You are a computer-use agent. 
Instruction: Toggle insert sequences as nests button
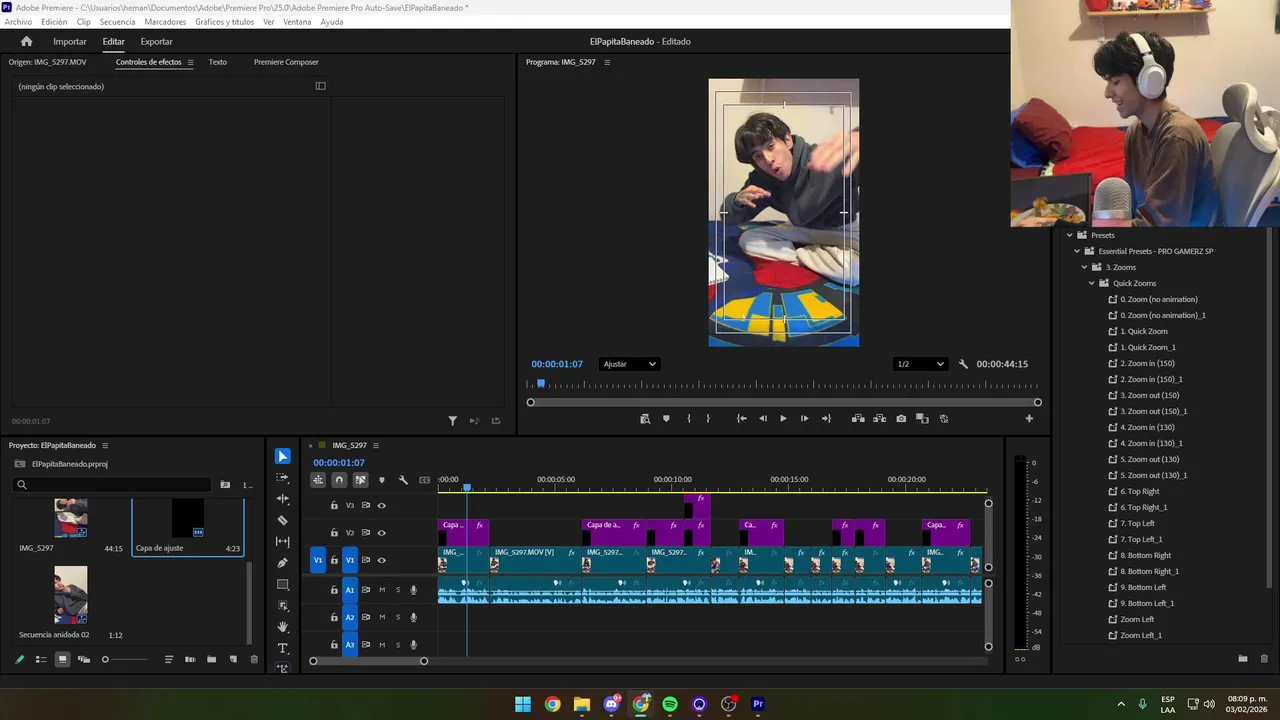click(x=318, y=480)
